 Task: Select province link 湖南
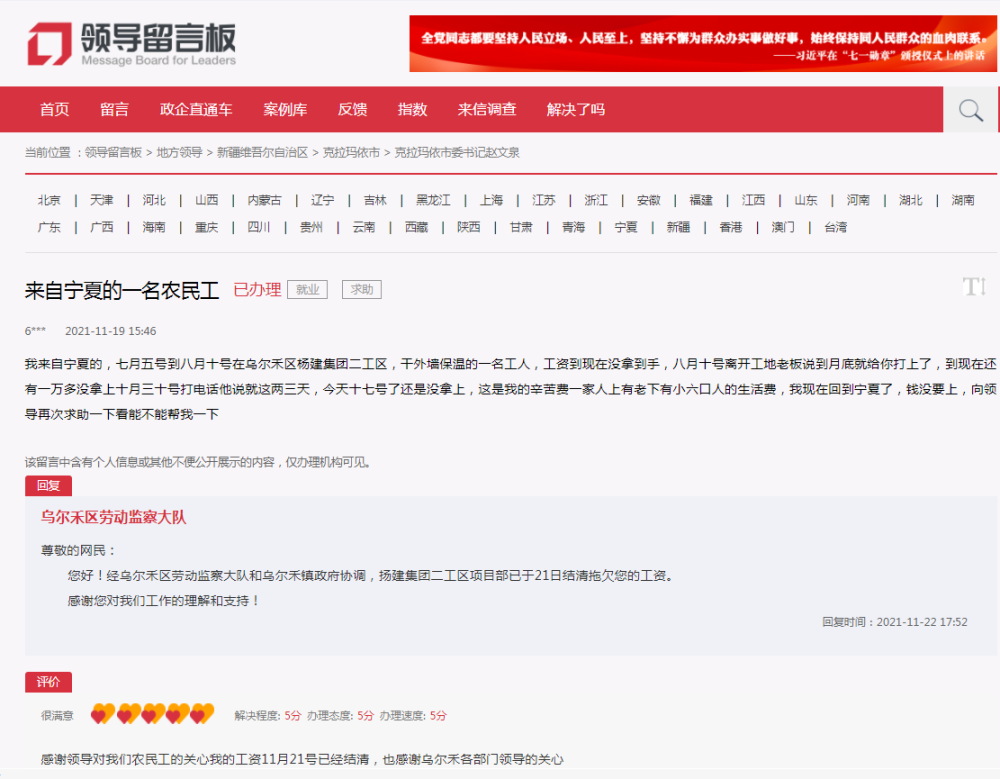click(x=962, y=200)
